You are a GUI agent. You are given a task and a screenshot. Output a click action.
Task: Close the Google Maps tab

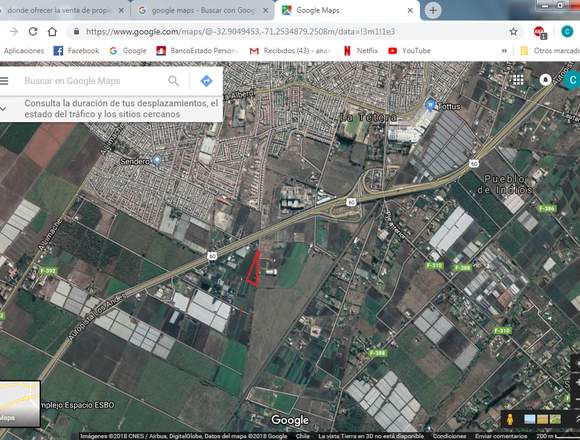click(x=410, y=10)
